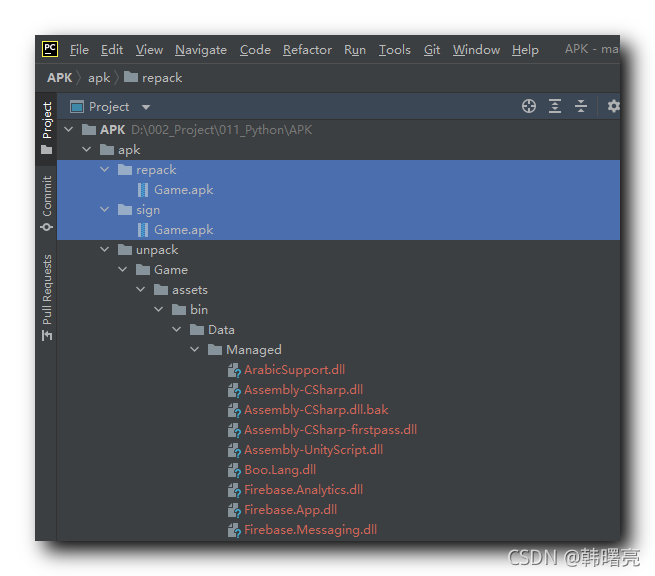This screenshot has width=655, height=576.
Task: Click the Project view window icon in the header
Action: point(77,107)
